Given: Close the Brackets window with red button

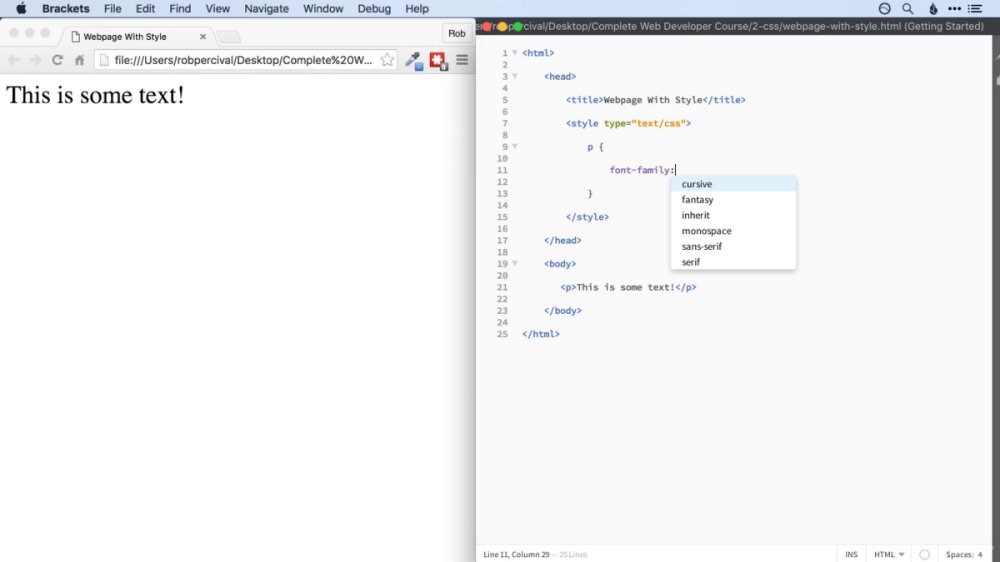Looking at the screenshot, I should [487, 27].
